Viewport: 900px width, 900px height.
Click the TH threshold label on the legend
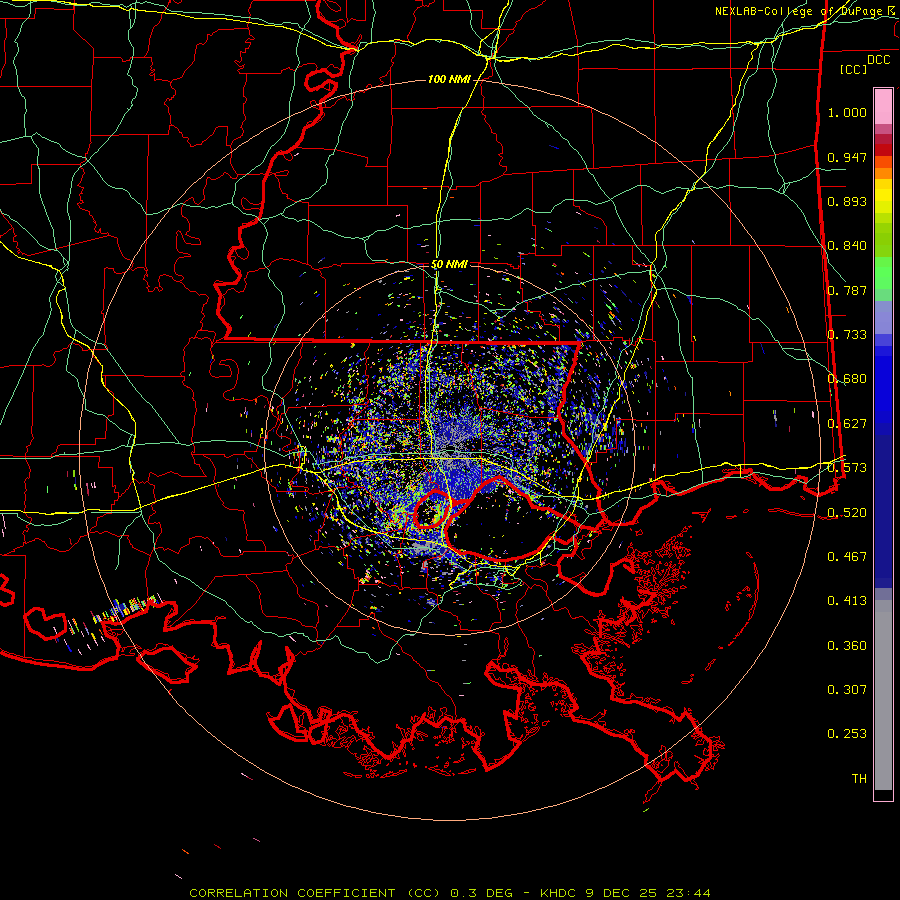[x=859, y=779]
